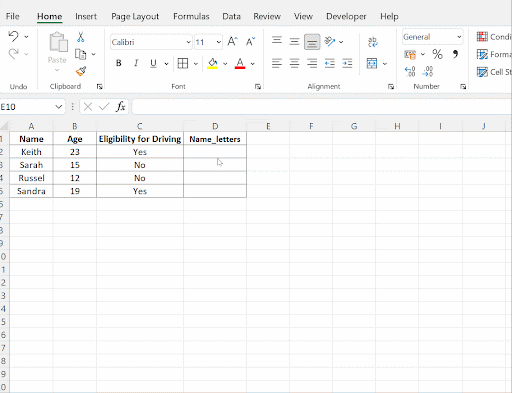Open Font dialog launcher
The height and width of the screenshot is (393, 512).
258,87
